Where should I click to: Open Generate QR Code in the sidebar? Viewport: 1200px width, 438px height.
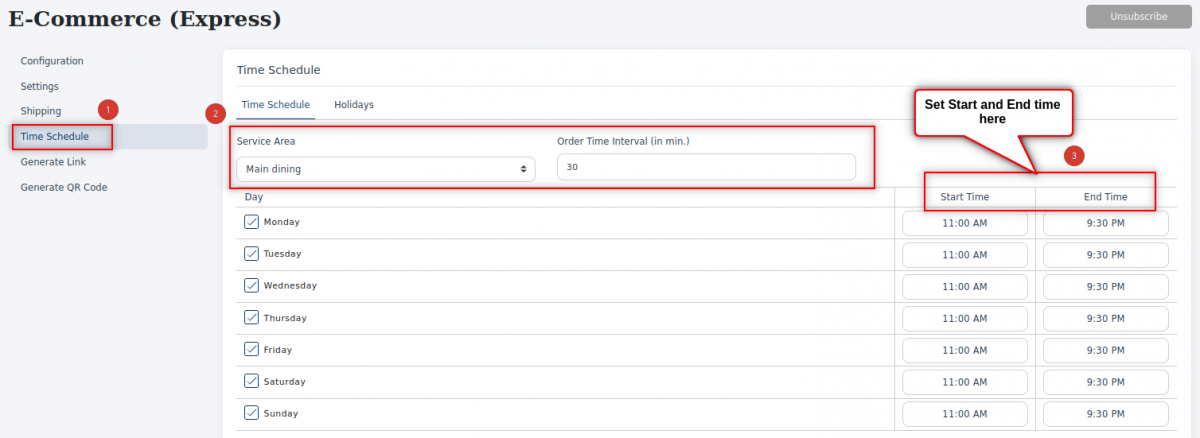[x=64, y=187]
